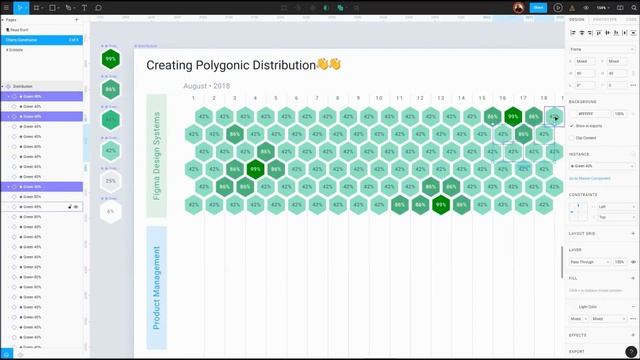This screenshot has height=360, width=640.
Task: Select the Frame tool
Action: 36,7
